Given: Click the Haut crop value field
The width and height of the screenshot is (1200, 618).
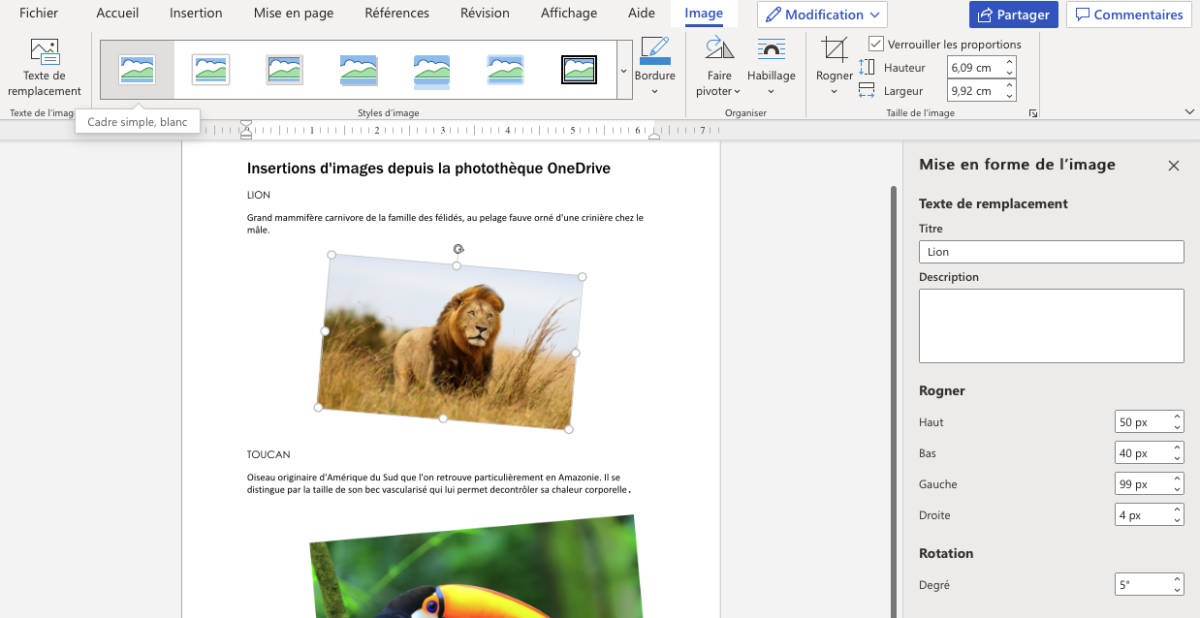Looking at the screenshot, I should pyautogui.click(x=1143, y=422).
